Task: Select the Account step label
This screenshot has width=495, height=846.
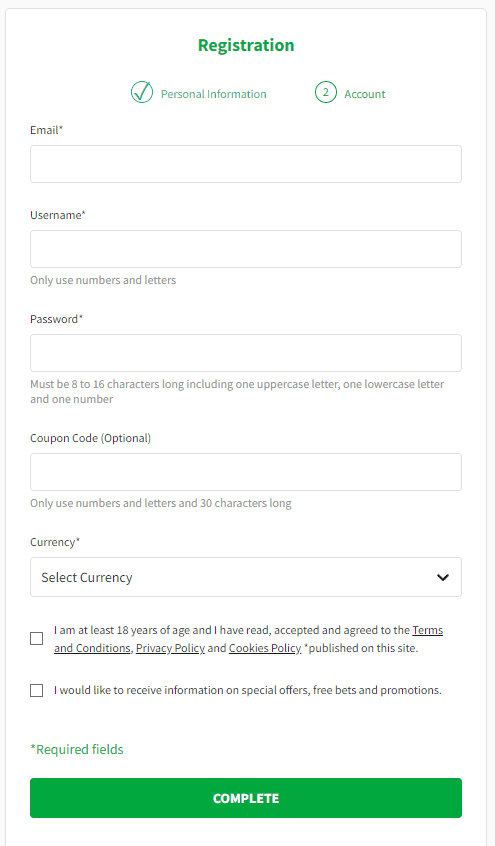Action: point(365,94)
